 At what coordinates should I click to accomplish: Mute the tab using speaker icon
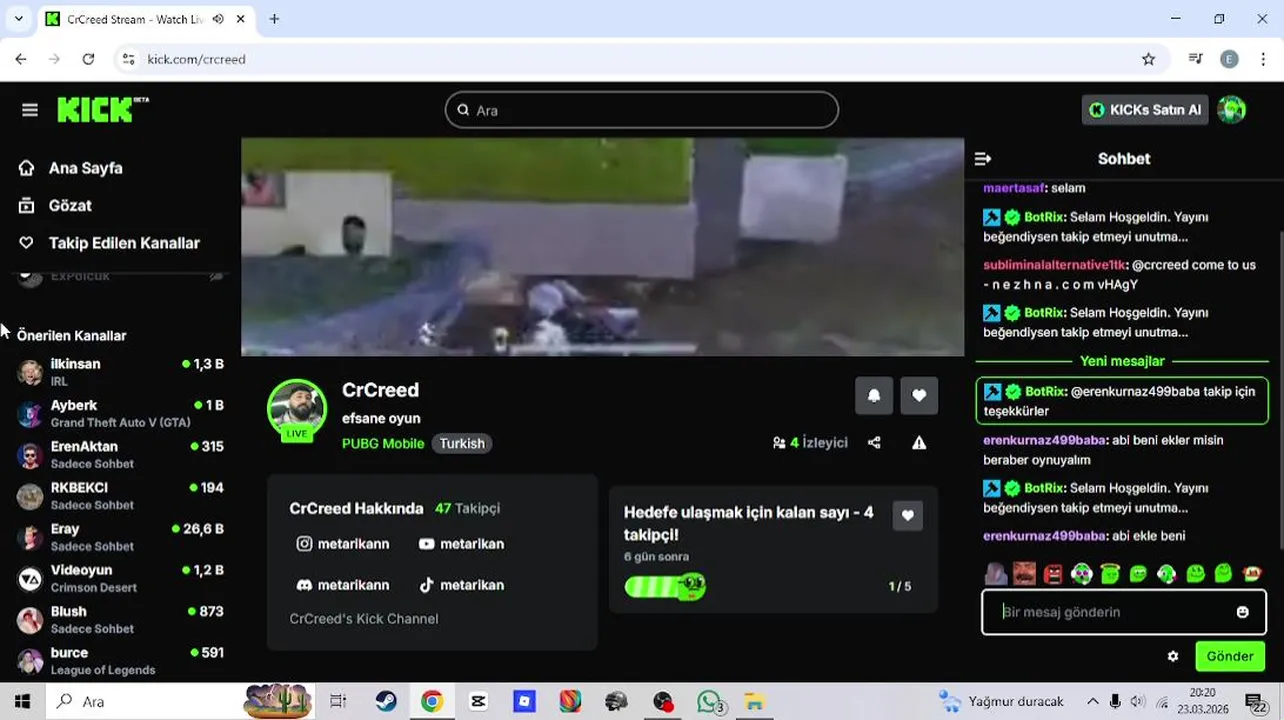tap(218, 19)
